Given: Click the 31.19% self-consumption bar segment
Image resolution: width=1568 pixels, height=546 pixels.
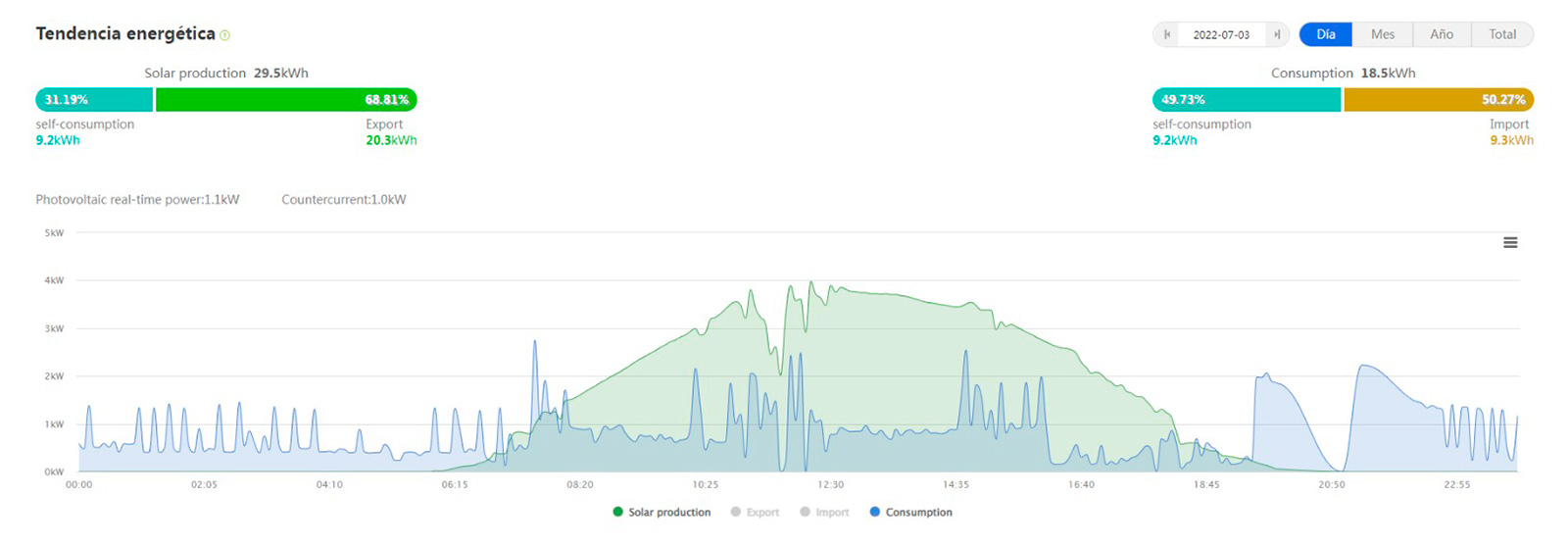Looking at the screenshot, I should pos(94,100).
